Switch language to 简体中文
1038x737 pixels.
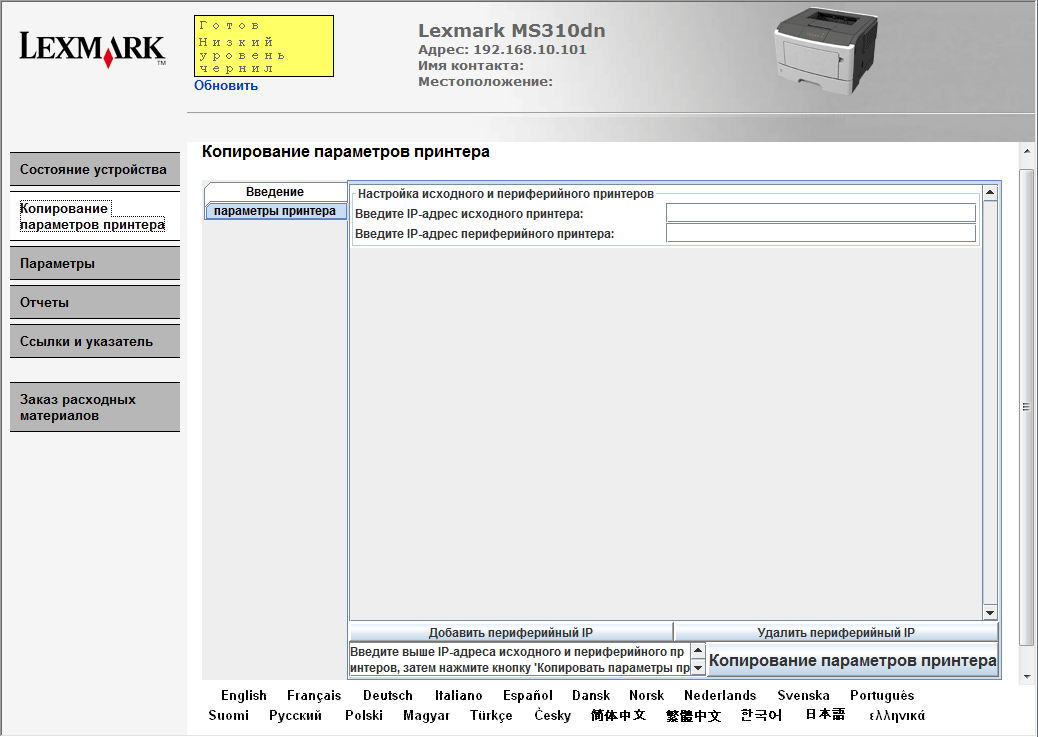point(618,715)
